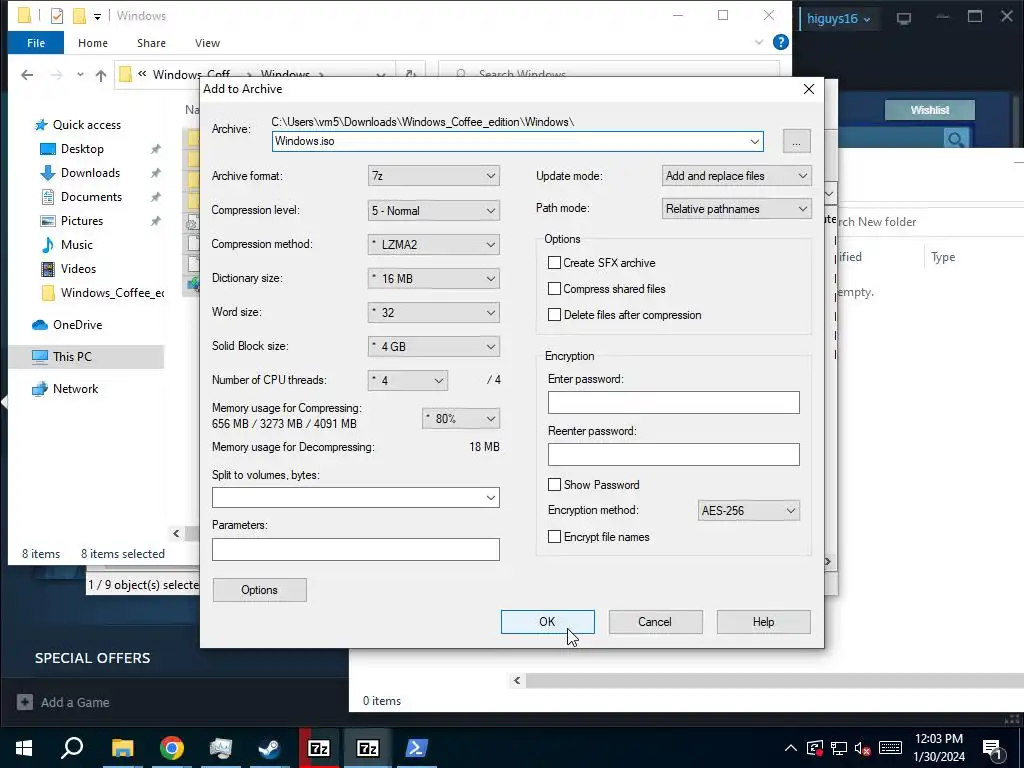Click OK to create archive
This screenshot has width=1024, height=768.
tap(547, 622)
